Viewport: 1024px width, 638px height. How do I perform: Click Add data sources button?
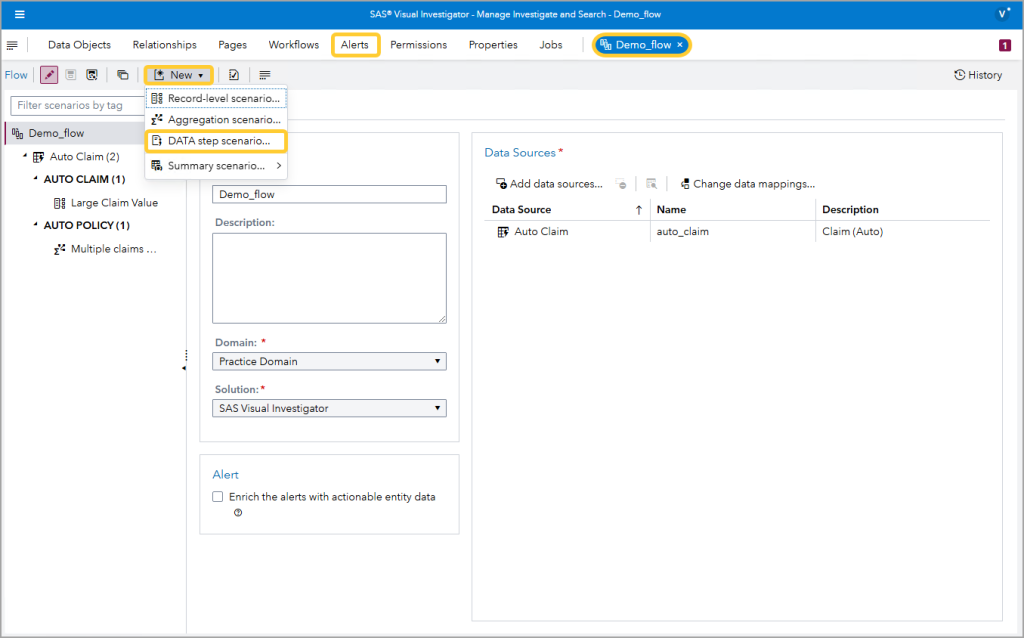(x=549, y=184)
